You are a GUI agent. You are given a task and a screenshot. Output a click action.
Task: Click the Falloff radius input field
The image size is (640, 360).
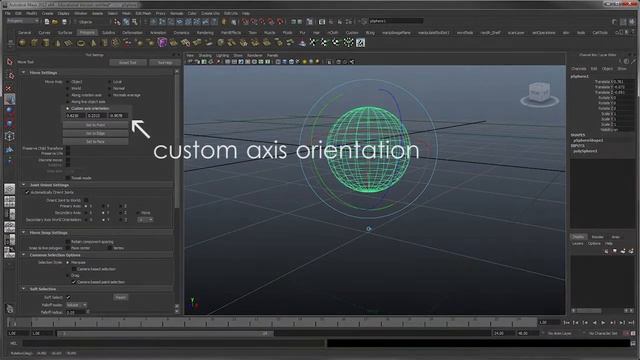point(75,312)
